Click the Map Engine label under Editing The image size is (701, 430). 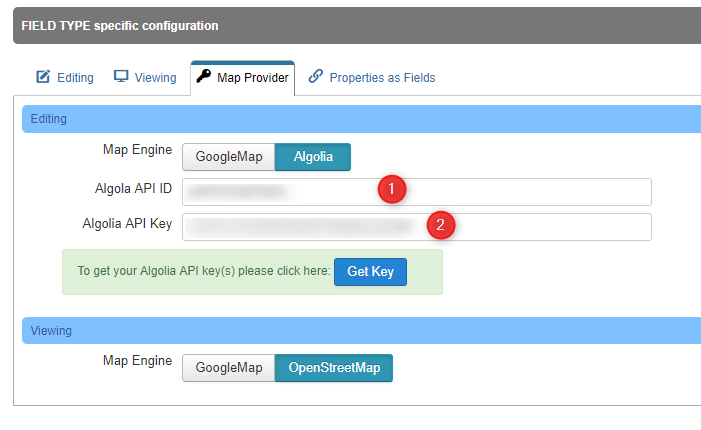point(137,150)
